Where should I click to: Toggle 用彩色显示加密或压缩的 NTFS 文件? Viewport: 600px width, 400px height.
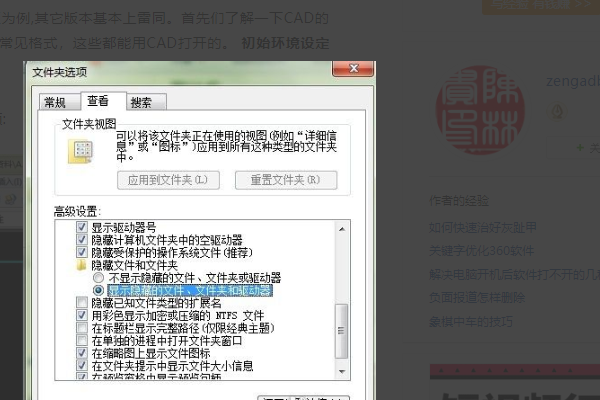coord(82,315)
